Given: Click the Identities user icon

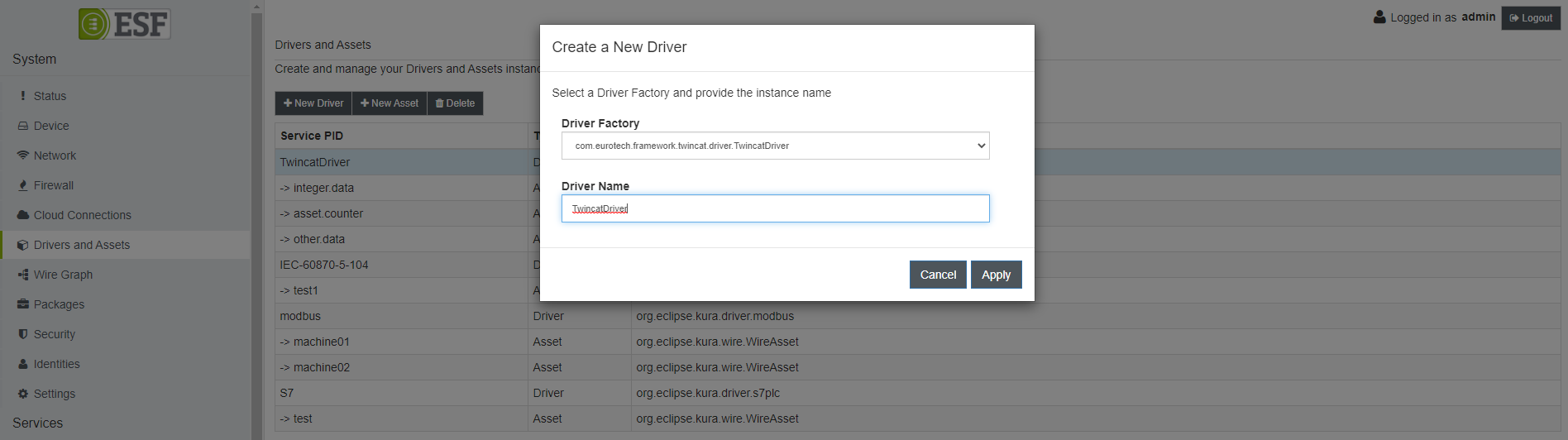Looking at the screenshot, I should [x=23, y=364].
